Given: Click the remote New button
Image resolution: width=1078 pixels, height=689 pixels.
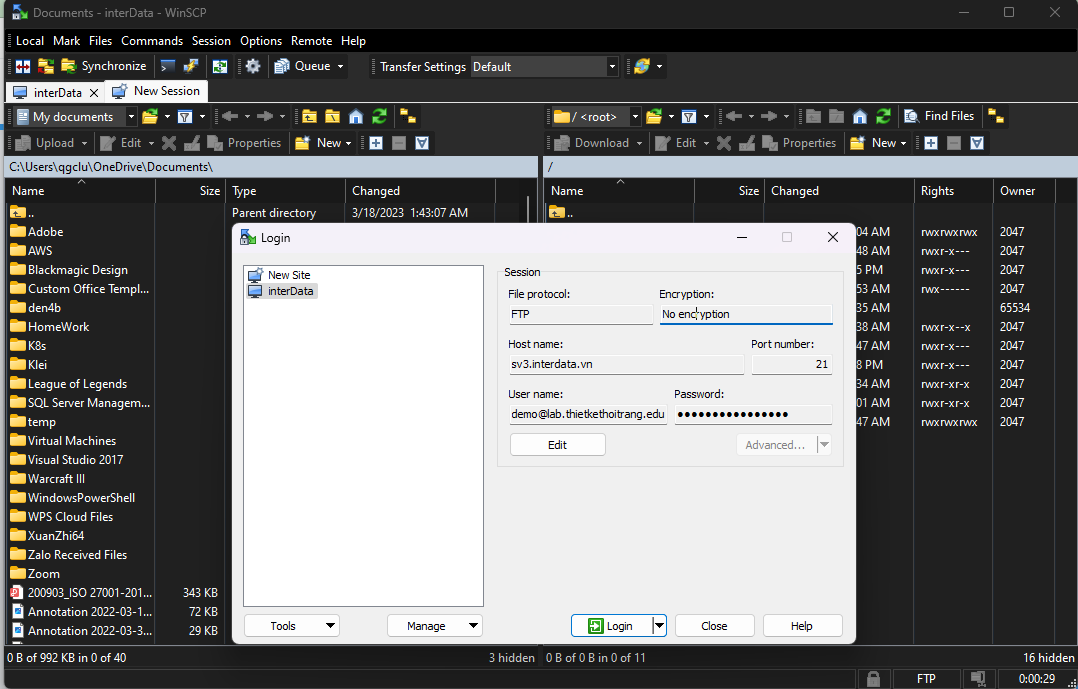Looking at the screenshot, I should tap(879, 143).
